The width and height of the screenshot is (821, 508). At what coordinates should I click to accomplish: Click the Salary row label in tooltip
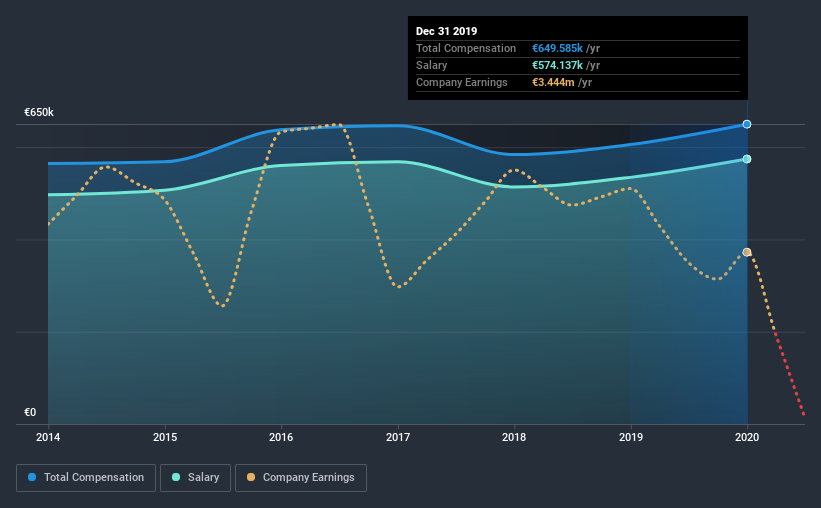[431, 65]
